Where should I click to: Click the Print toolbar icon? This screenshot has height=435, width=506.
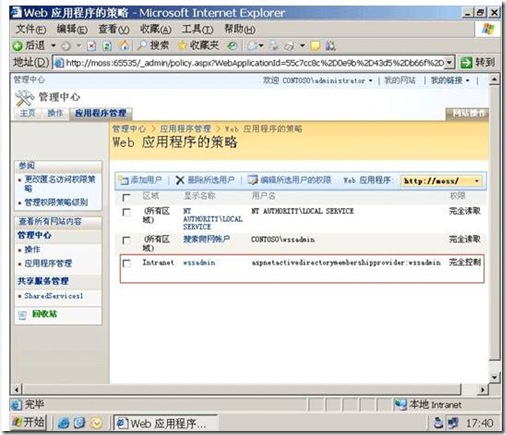273,46
